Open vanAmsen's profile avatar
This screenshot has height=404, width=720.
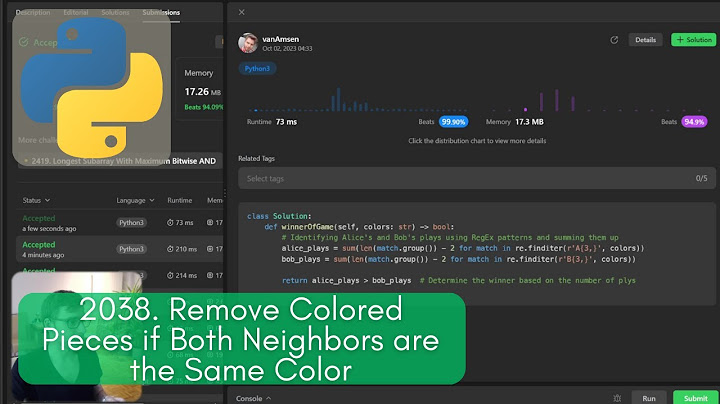coord(248,43)
